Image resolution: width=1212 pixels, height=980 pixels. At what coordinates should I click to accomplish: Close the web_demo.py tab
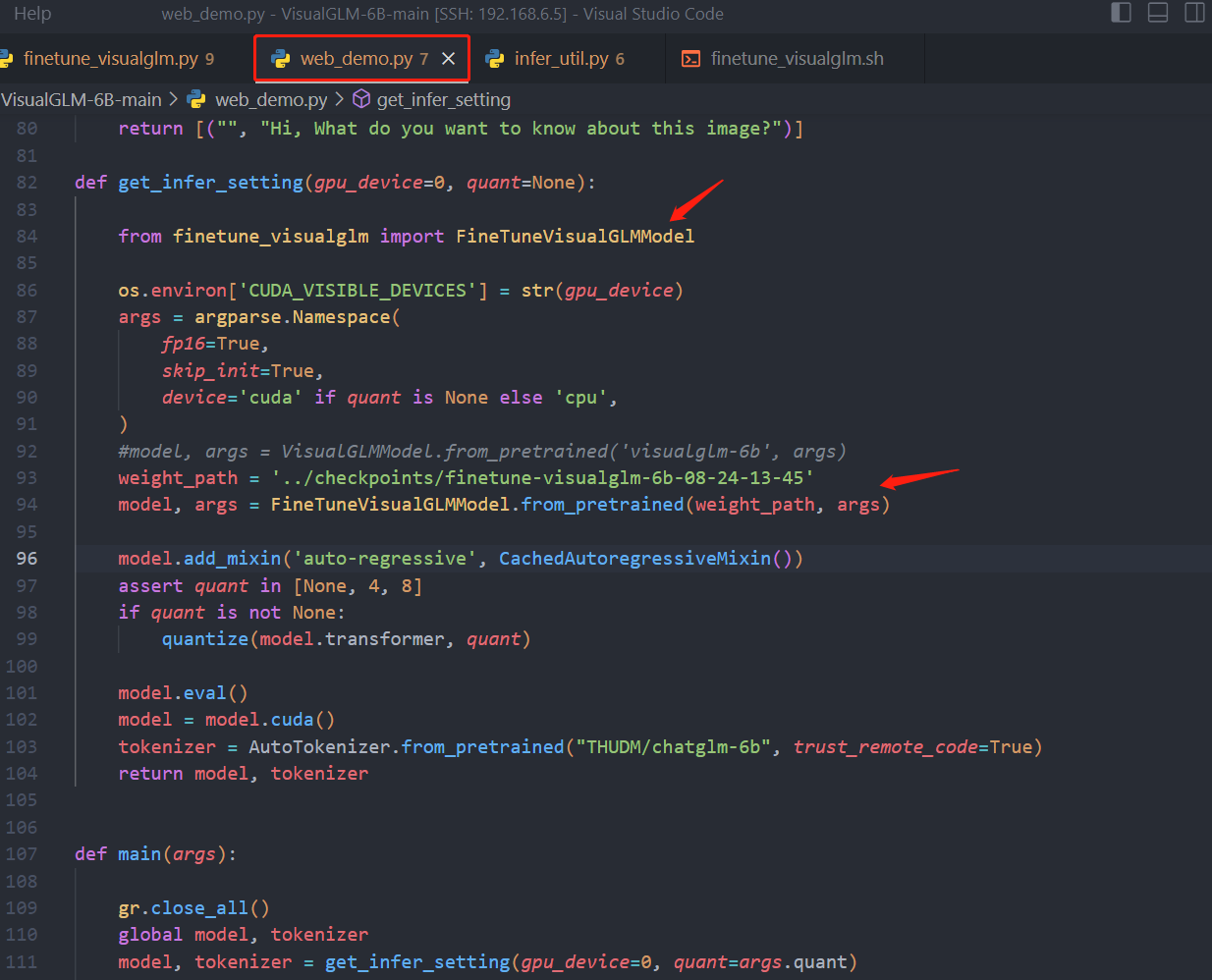[x=448, y=58]
